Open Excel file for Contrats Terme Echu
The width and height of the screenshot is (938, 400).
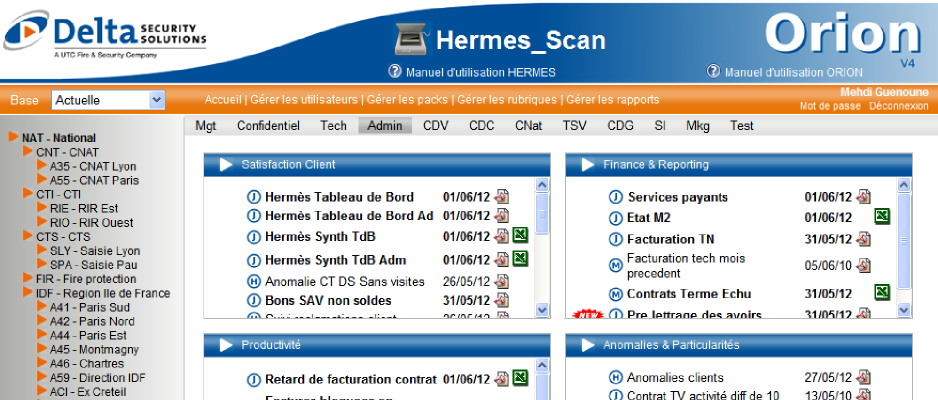pyautogui.click(x=882, y=292)
